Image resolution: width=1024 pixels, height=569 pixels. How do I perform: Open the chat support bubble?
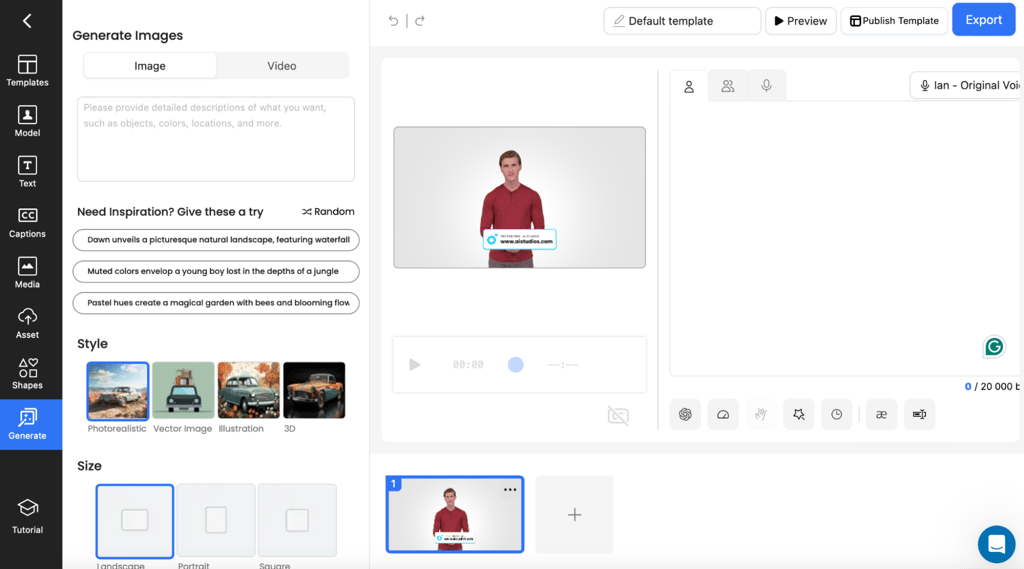(x=997, y=544)
